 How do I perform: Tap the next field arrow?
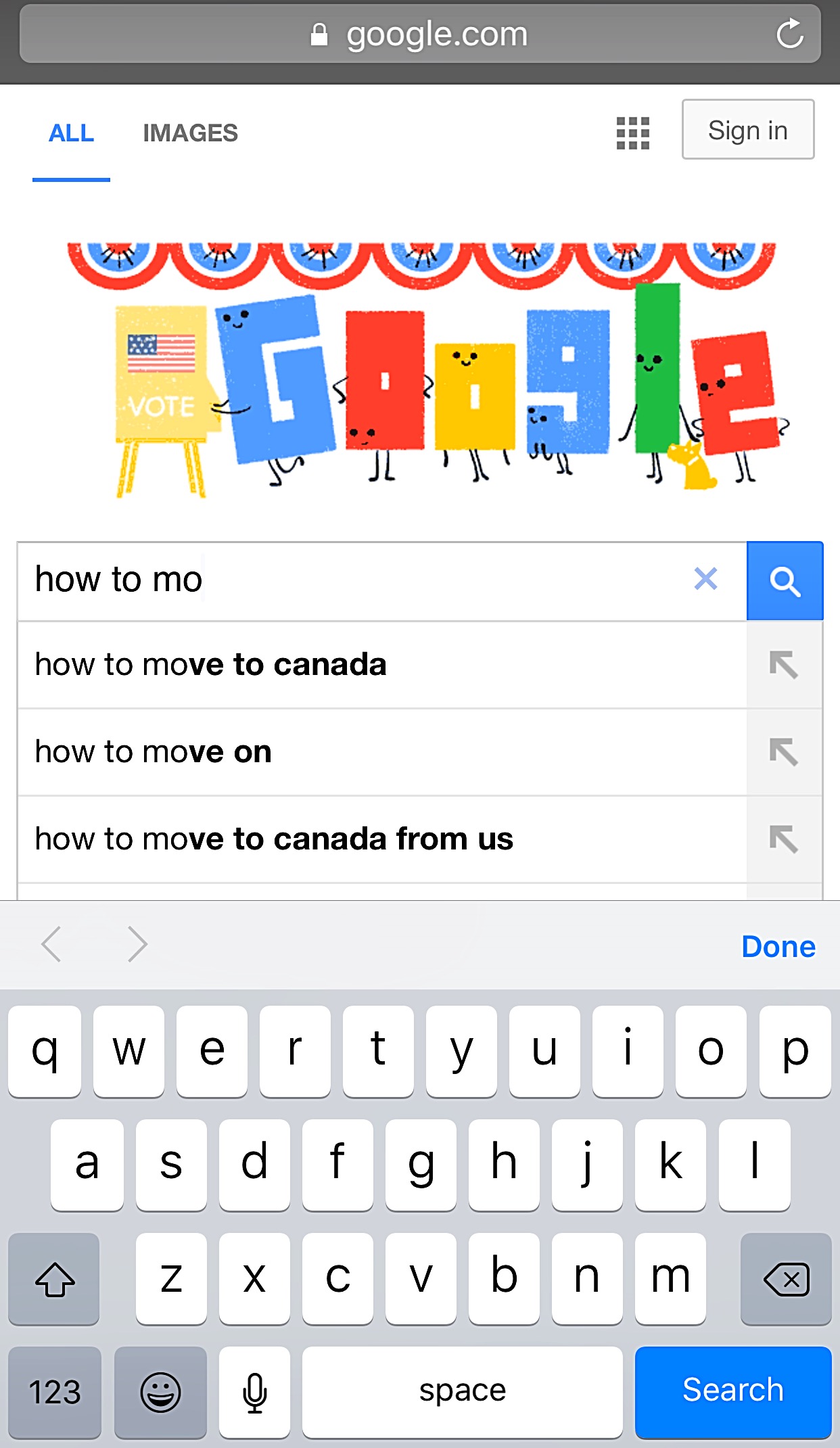[x=137, y=944]
